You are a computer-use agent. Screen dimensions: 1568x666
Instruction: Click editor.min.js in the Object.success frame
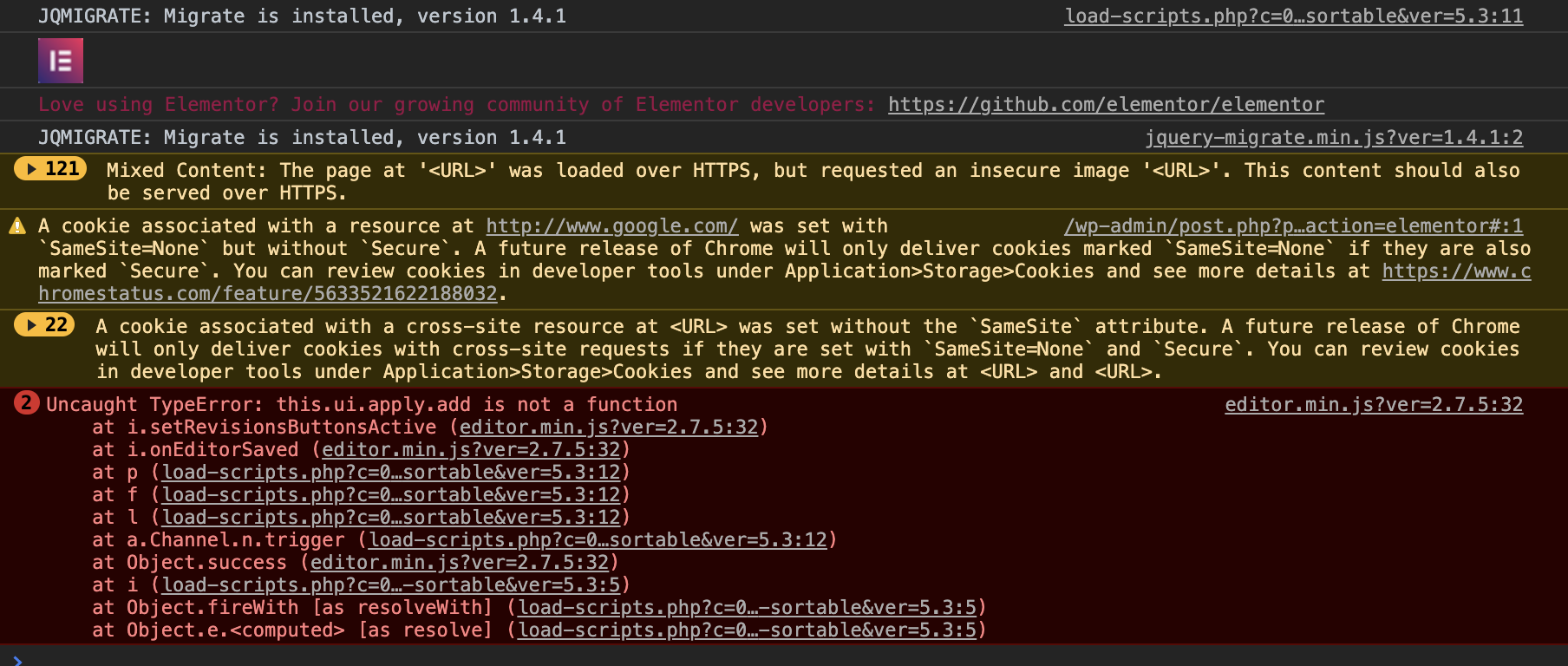tap(461, 562)
